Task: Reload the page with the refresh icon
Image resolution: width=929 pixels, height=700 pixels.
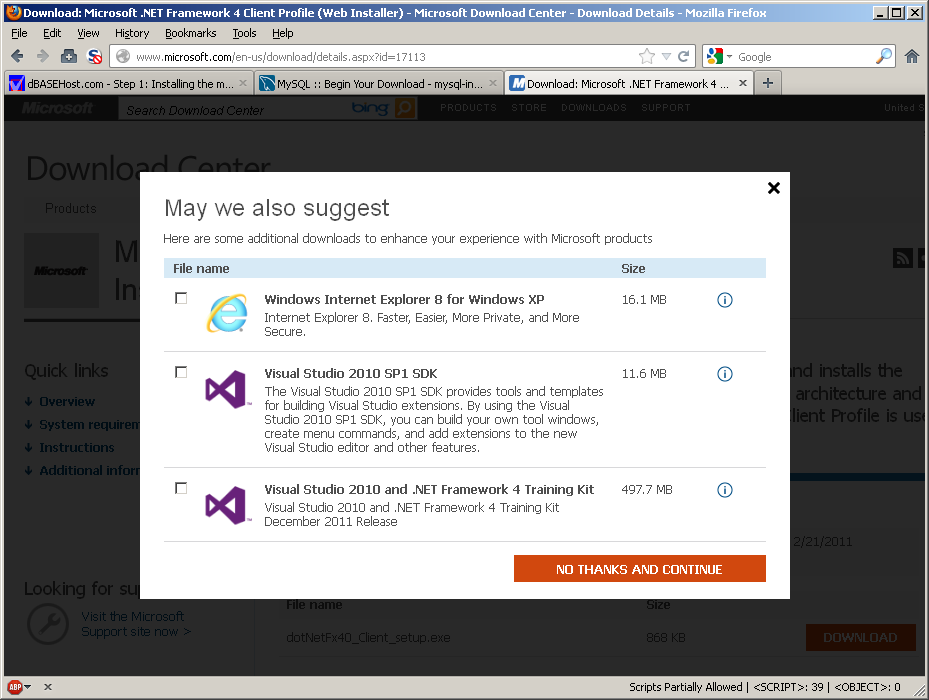Action: click(x=683, y=56)
